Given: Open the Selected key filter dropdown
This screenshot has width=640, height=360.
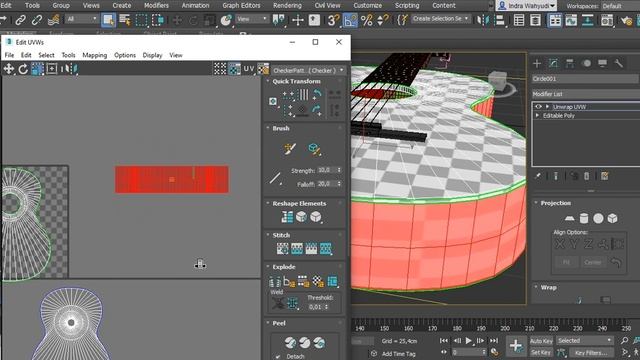Looking at the screenshot, I should 584,340.
